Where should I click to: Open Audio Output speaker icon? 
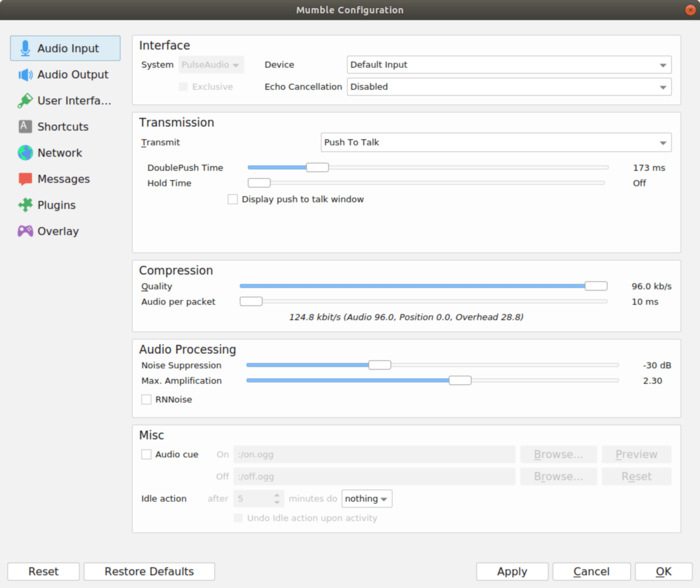[x=25, y=75]
